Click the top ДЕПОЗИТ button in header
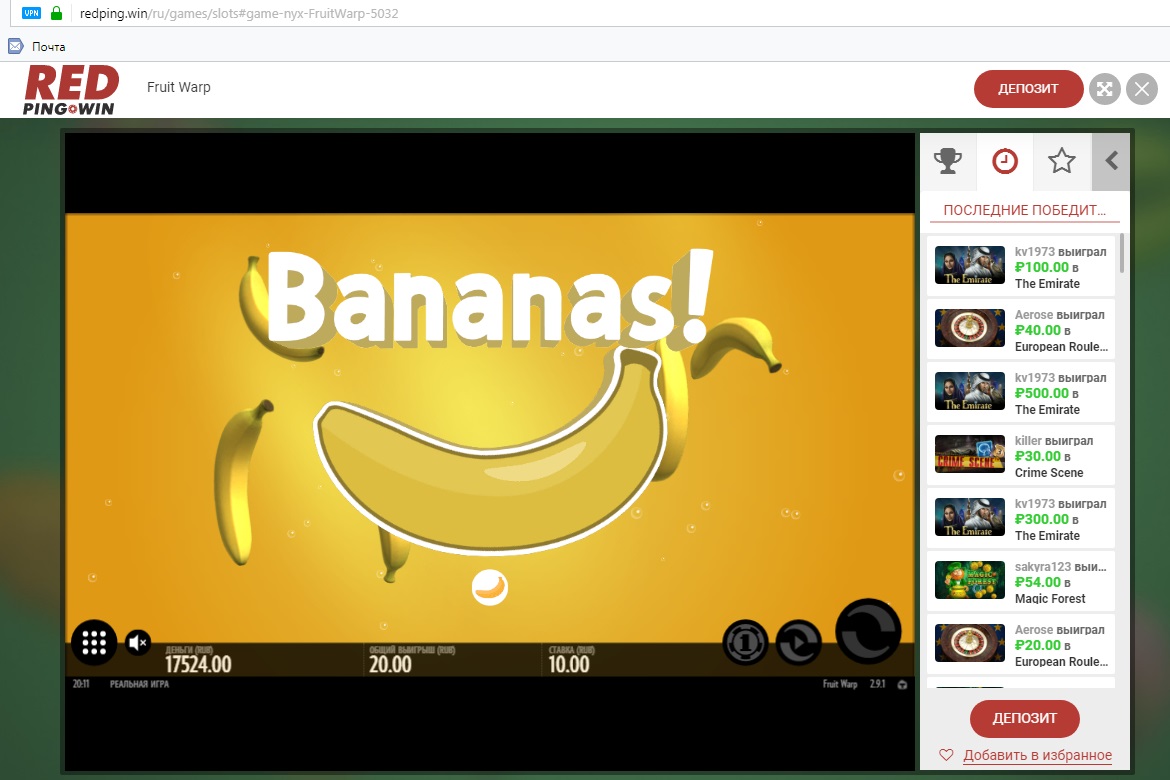 [x=1028, y=89]
